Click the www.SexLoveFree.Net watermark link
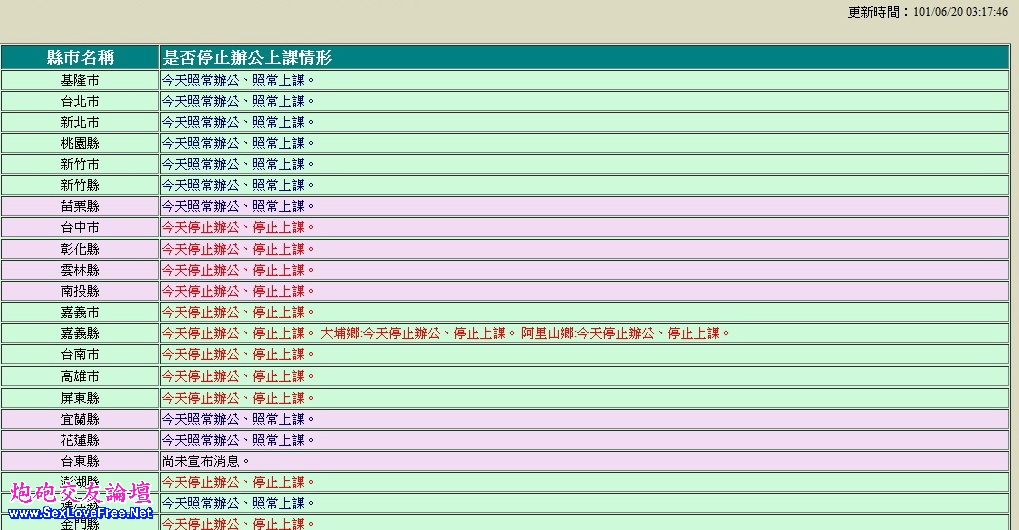This screenshot has width=1019, height=530. click(80, 513)
